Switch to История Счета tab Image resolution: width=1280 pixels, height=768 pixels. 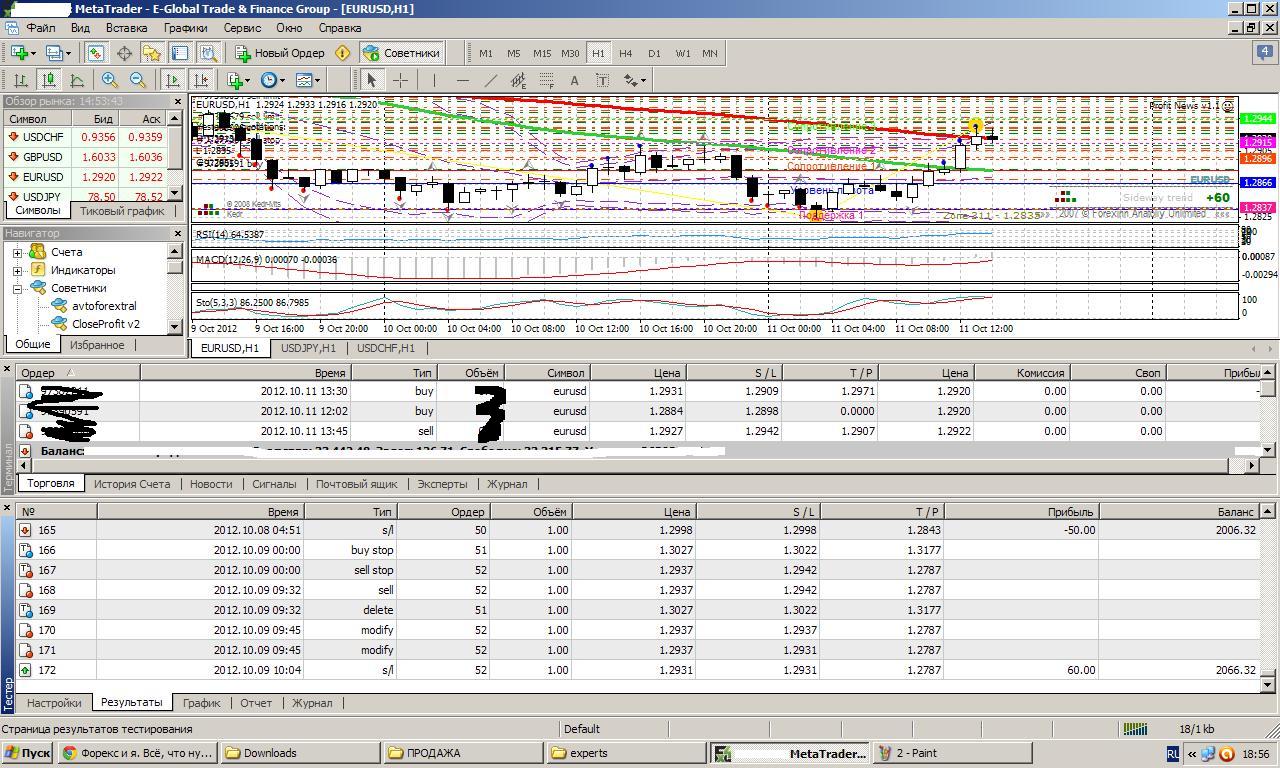132,484
